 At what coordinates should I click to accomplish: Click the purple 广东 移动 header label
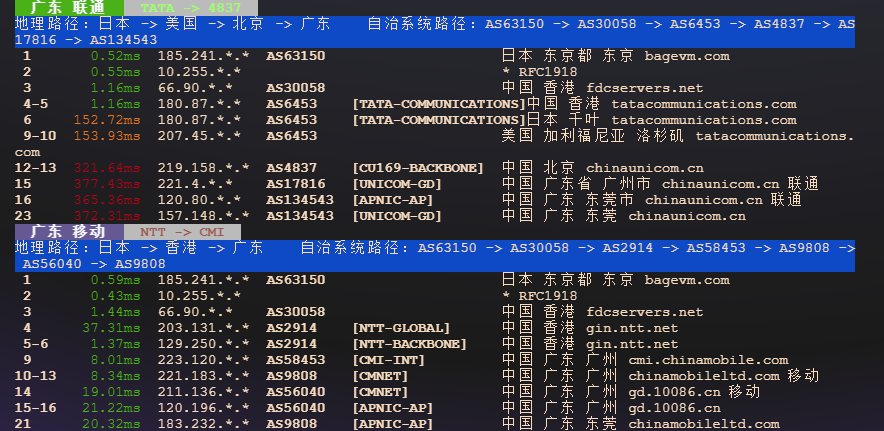coord(69,232)
